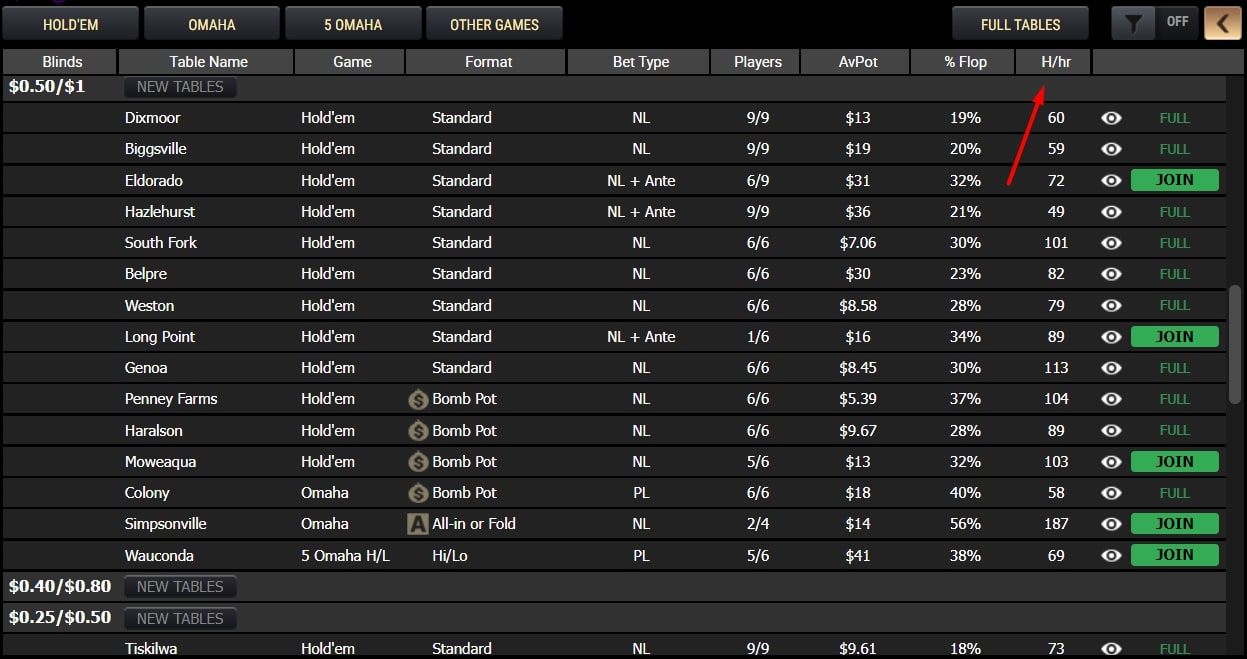Toggle the filter OFF switch

[1177, 23]
